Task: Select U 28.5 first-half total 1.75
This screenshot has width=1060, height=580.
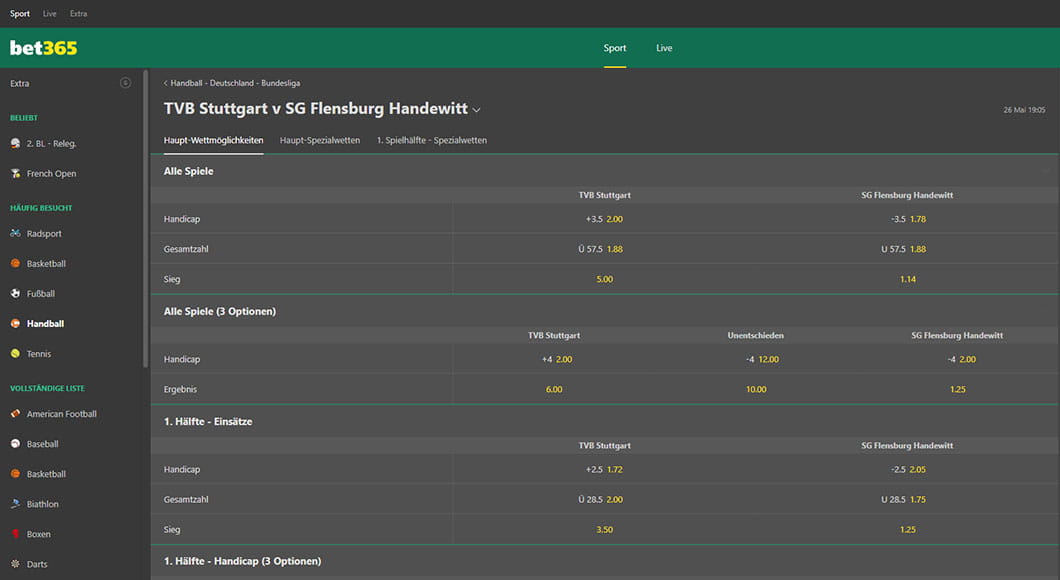Action: 903,500
